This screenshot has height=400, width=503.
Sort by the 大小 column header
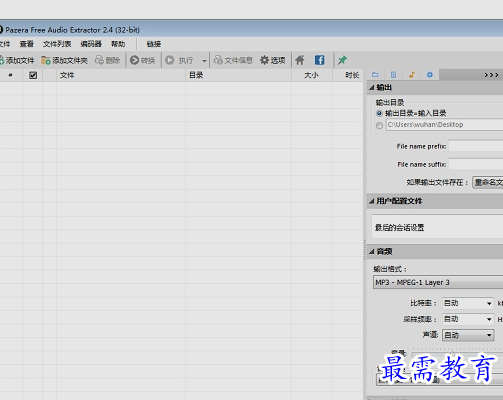point(312,75)
